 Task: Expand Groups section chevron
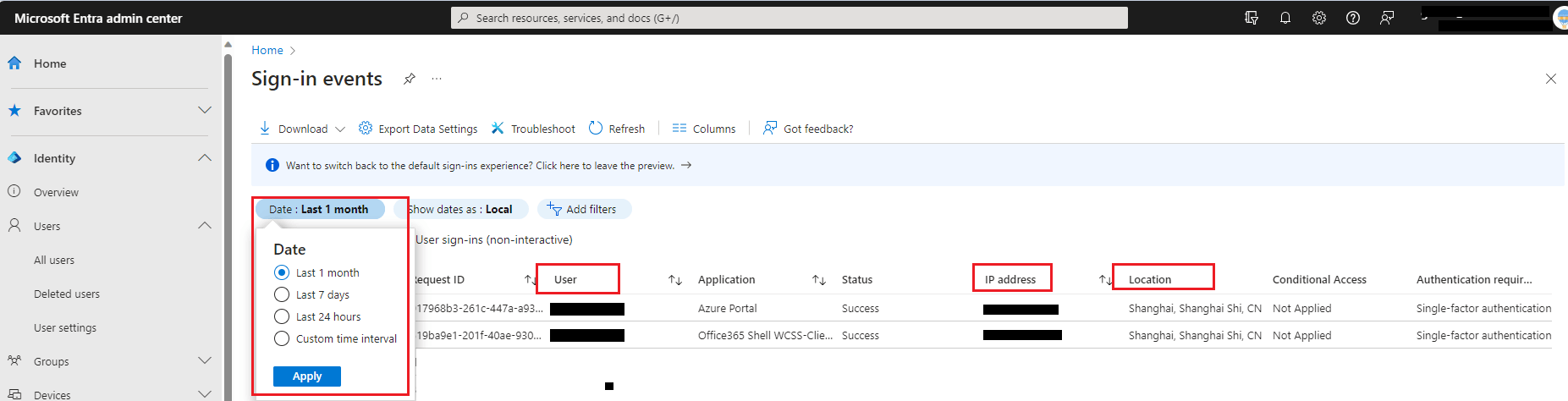[205, 361]
